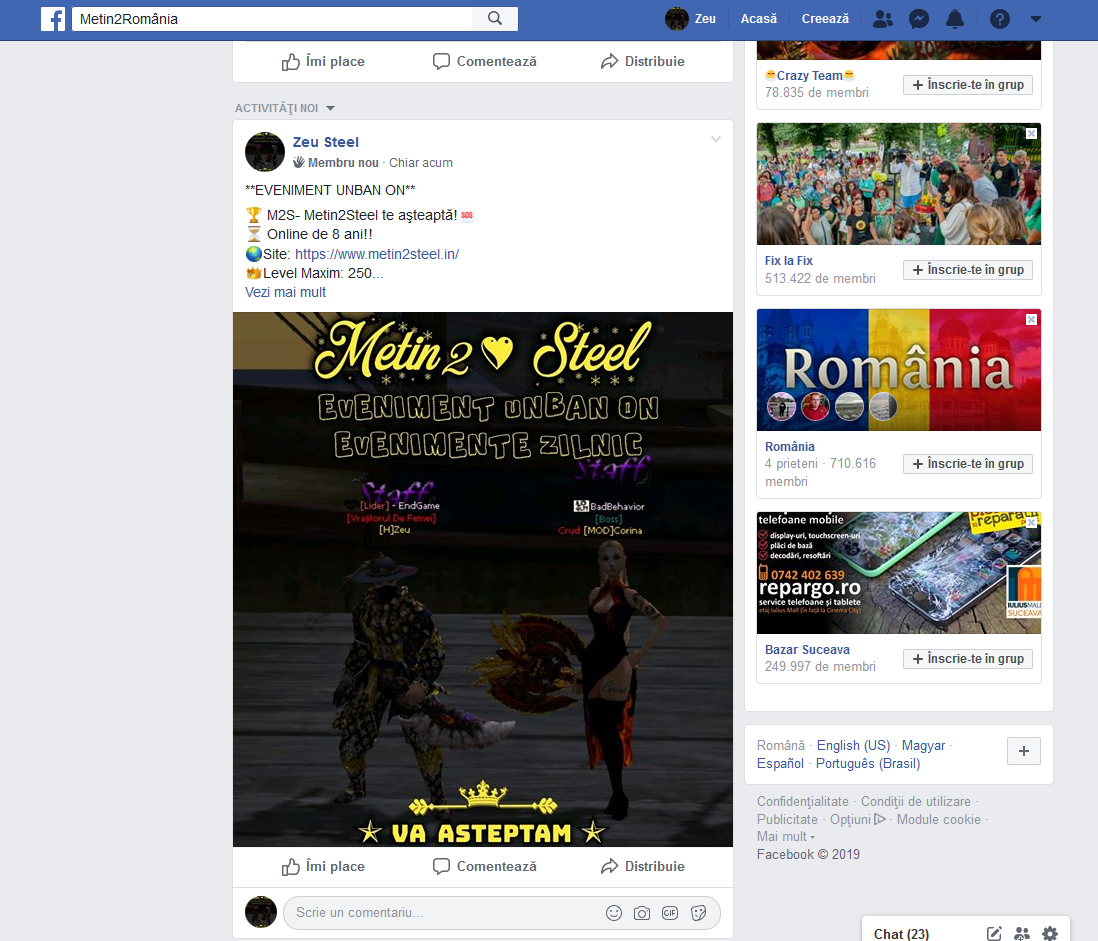Go to Acasă in the top bar

tap(759, 19)
